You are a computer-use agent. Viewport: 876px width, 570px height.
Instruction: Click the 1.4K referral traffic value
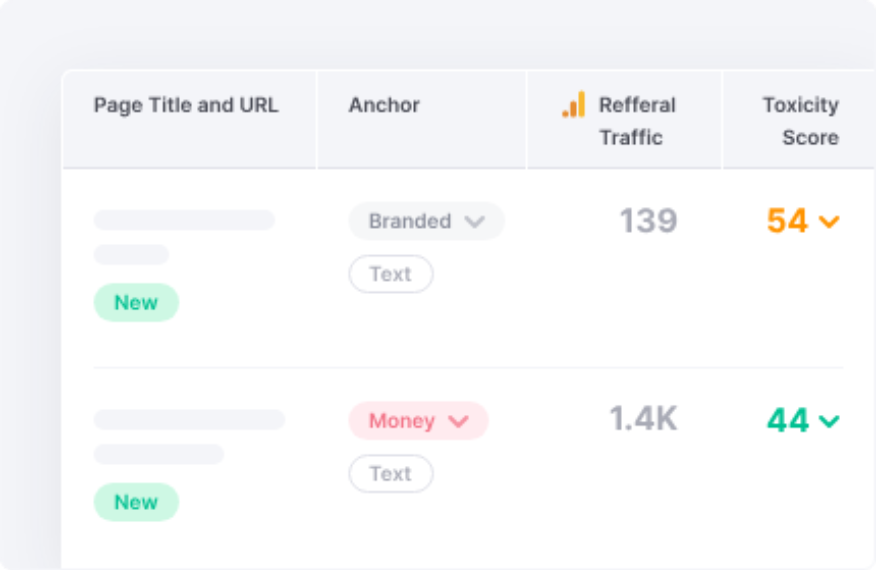(x=643, y=419)
